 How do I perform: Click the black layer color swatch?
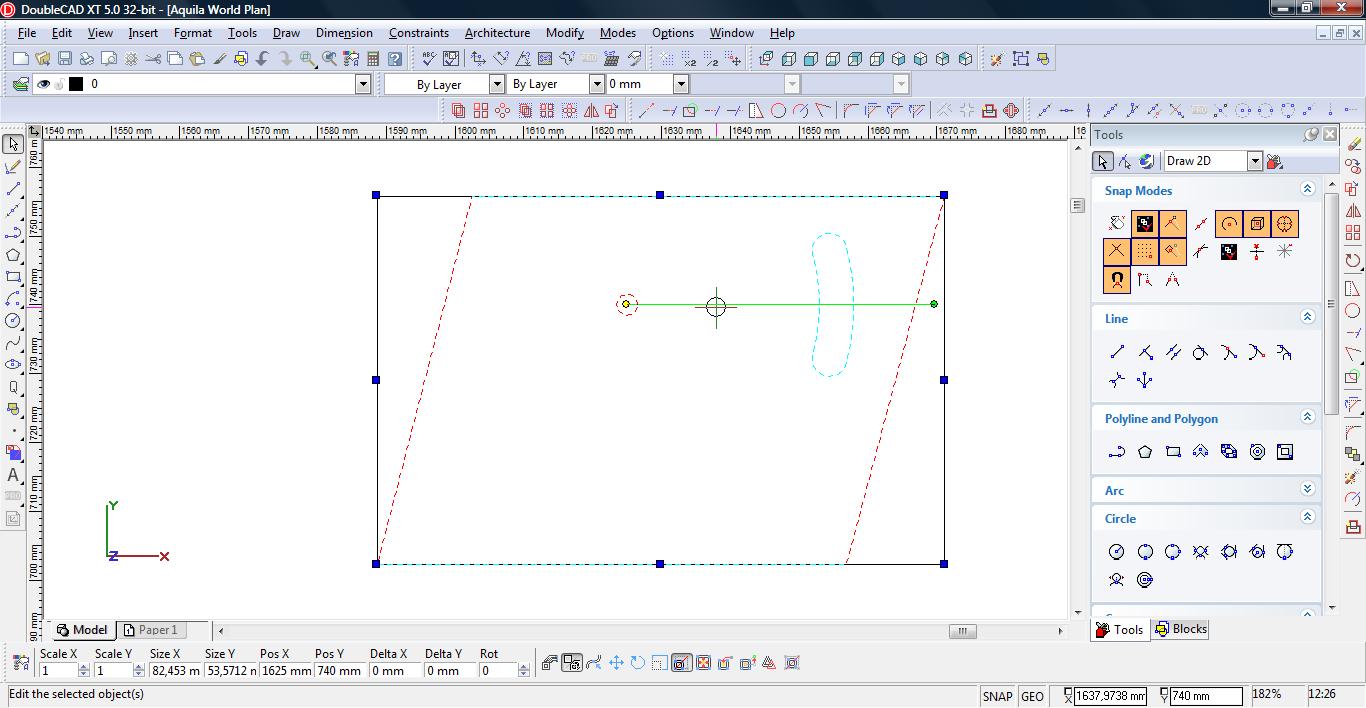[x=75, y=84]
